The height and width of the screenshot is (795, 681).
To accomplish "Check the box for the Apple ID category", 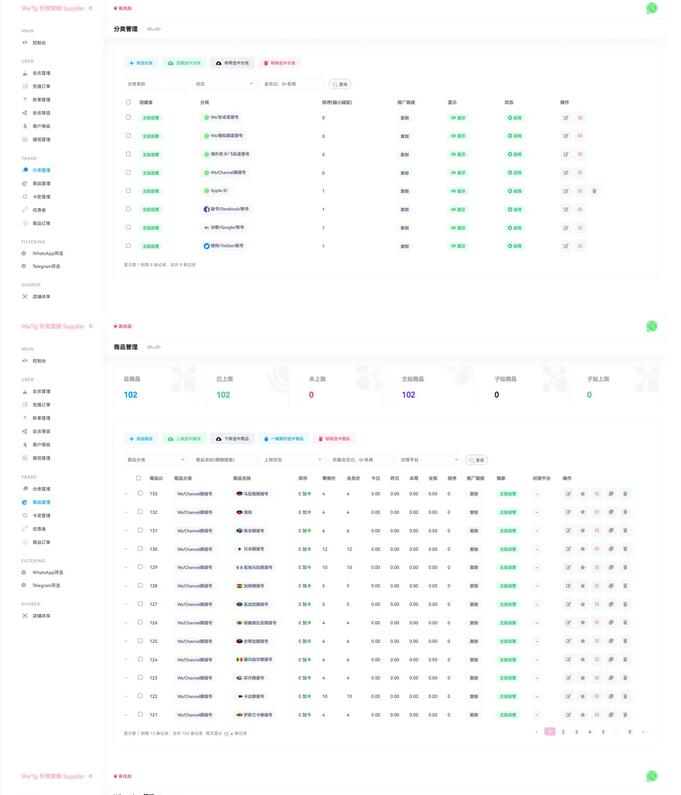I will pos(128,190).
